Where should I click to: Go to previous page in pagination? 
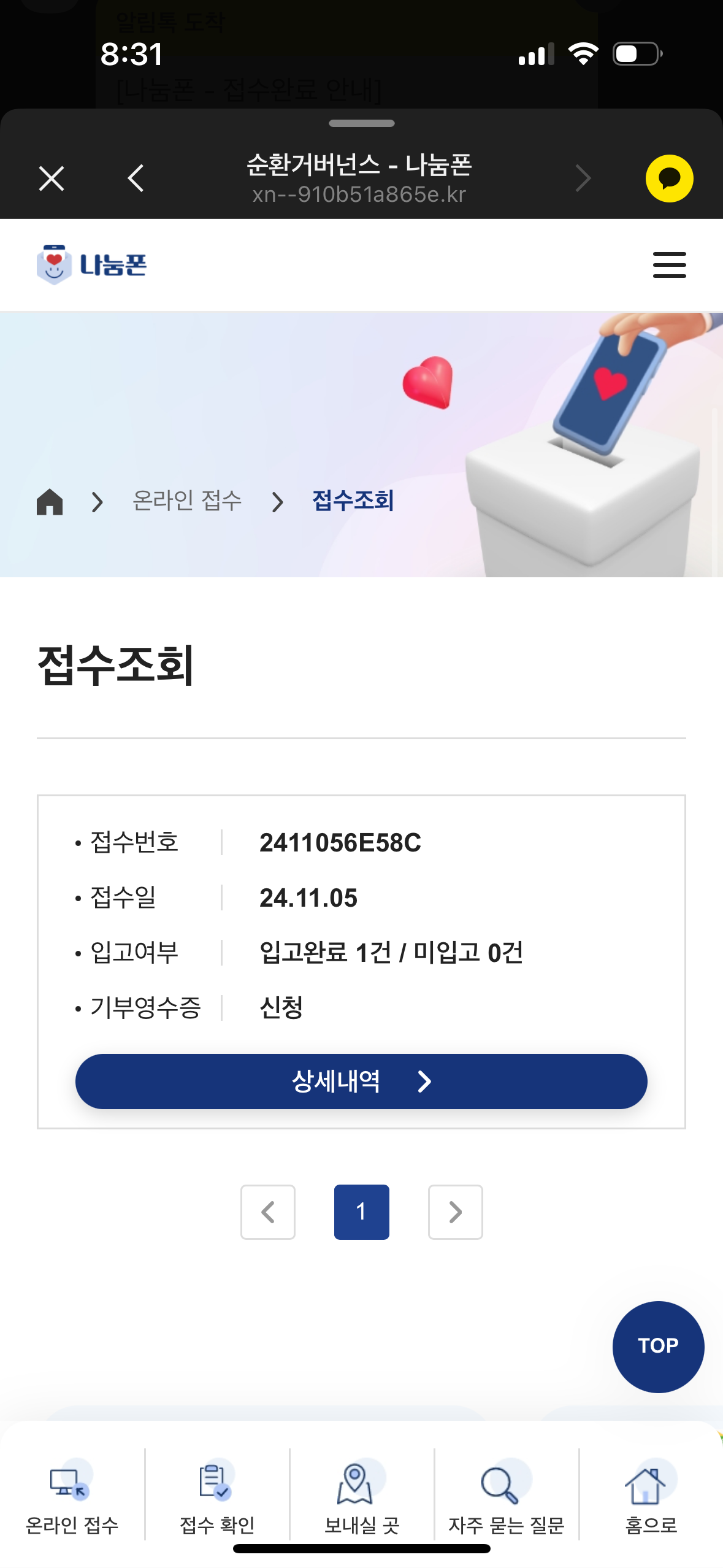268,1212
